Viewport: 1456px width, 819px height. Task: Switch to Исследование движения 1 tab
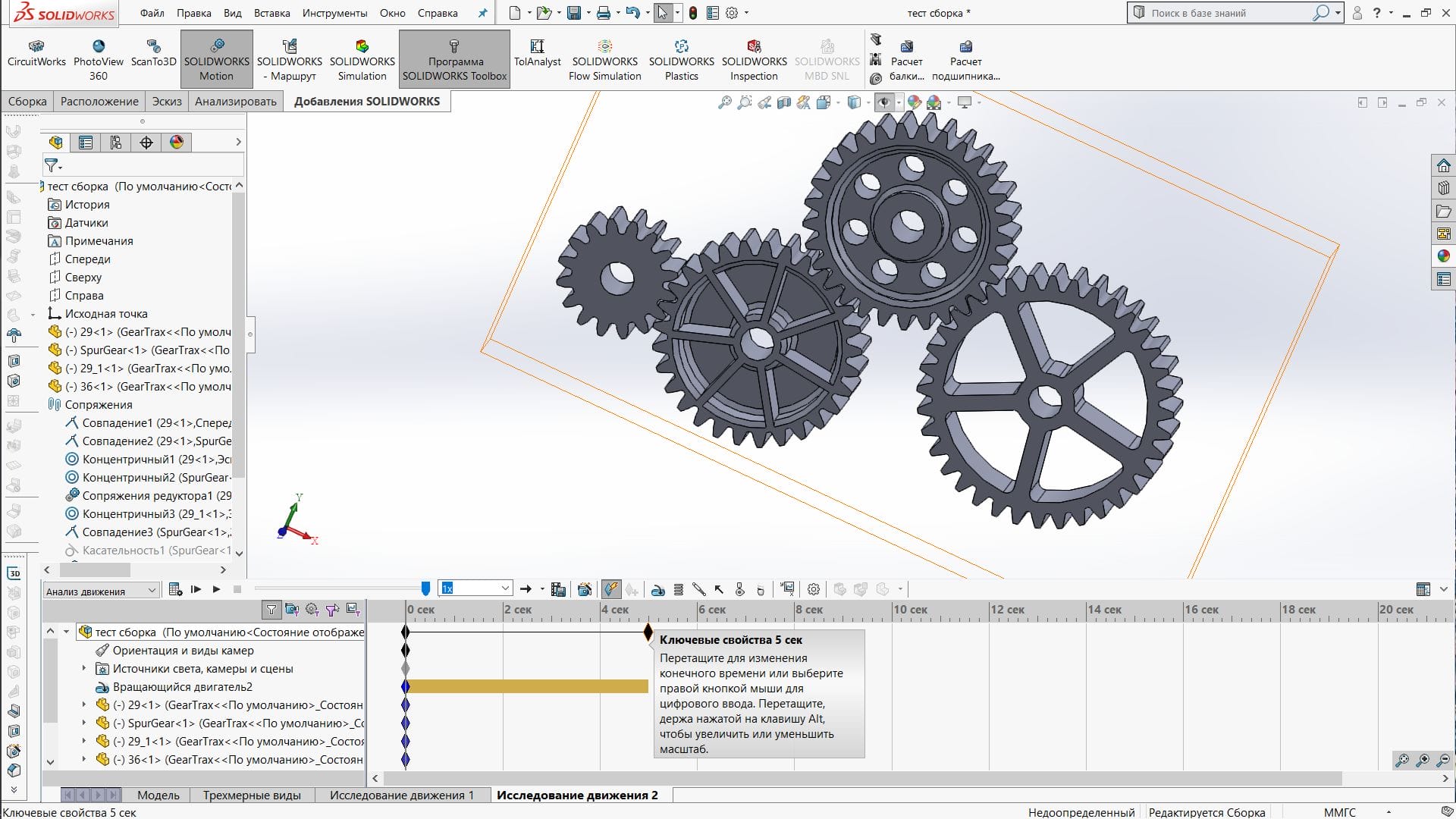pyautogui.click(x=401, y=795)
